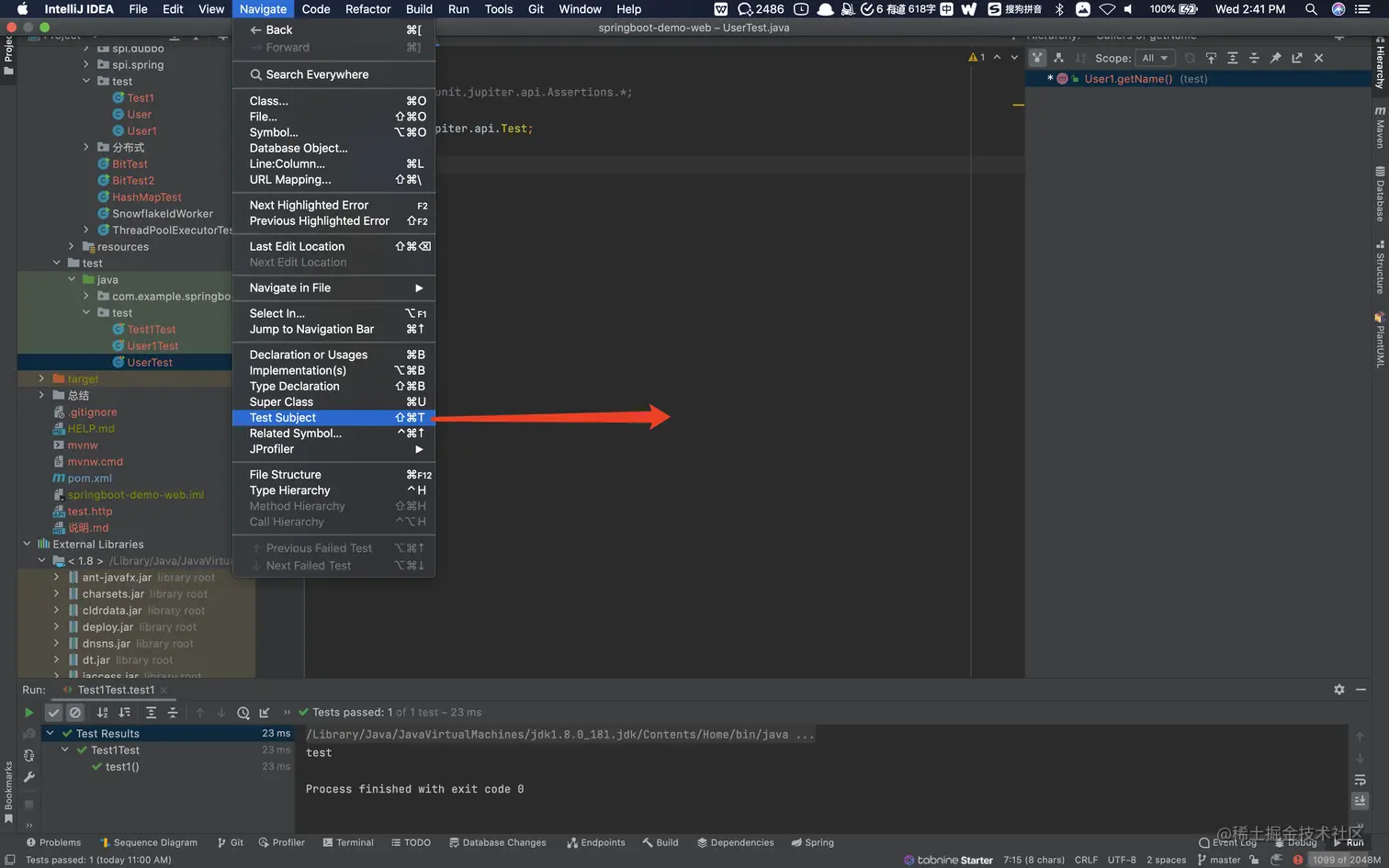Image resolution: width=1389 pixels, height=868 pixels.
Task: Expand the 总结 folder
Action: click(41, 395)
